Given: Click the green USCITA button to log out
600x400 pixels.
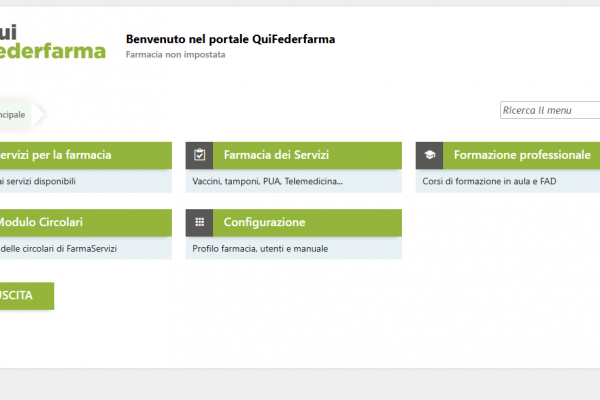Looking at the screenshot, I should pos(27,296).
